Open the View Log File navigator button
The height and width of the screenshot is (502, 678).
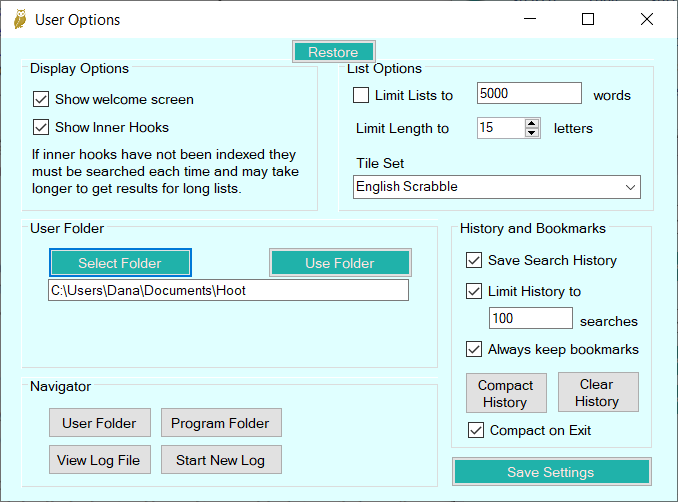pos(99,460)
